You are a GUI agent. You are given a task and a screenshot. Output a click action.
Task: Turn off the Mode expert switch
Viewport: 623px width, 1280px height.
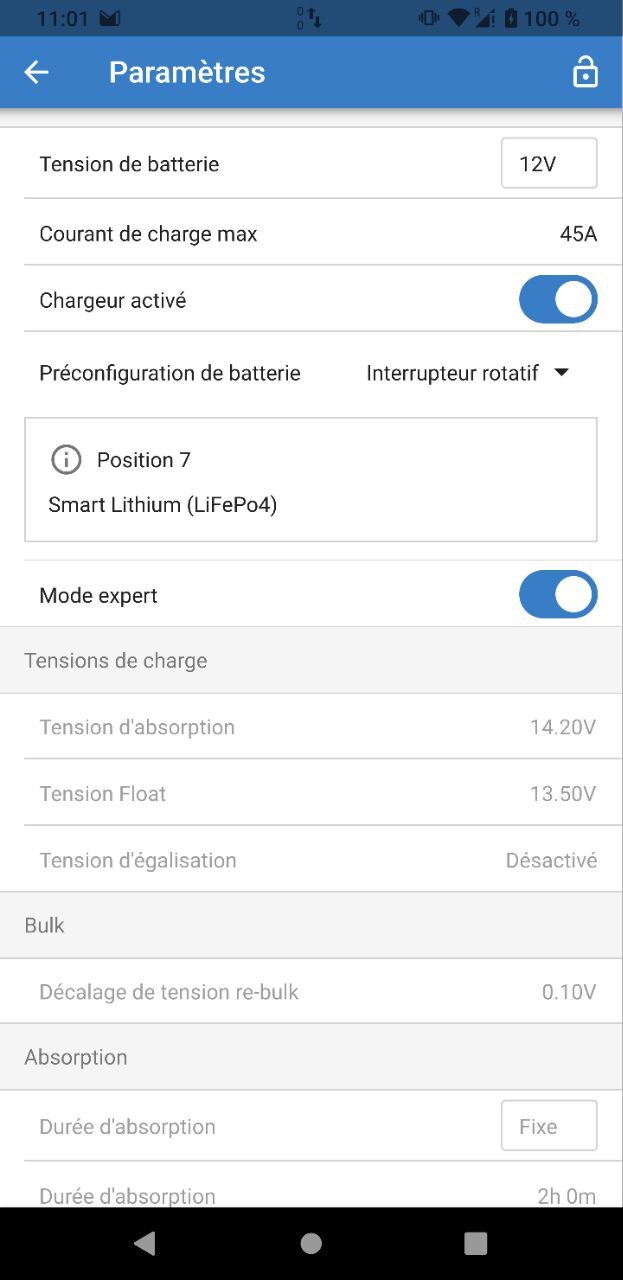click(558, 595)
